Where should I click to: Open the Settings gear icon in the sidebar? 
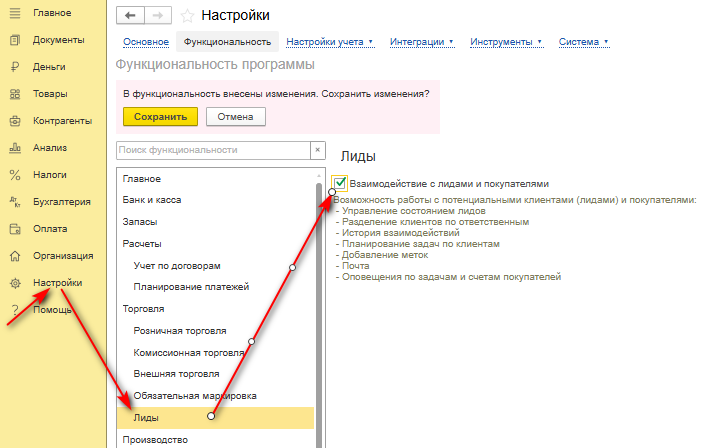[15, 282]
